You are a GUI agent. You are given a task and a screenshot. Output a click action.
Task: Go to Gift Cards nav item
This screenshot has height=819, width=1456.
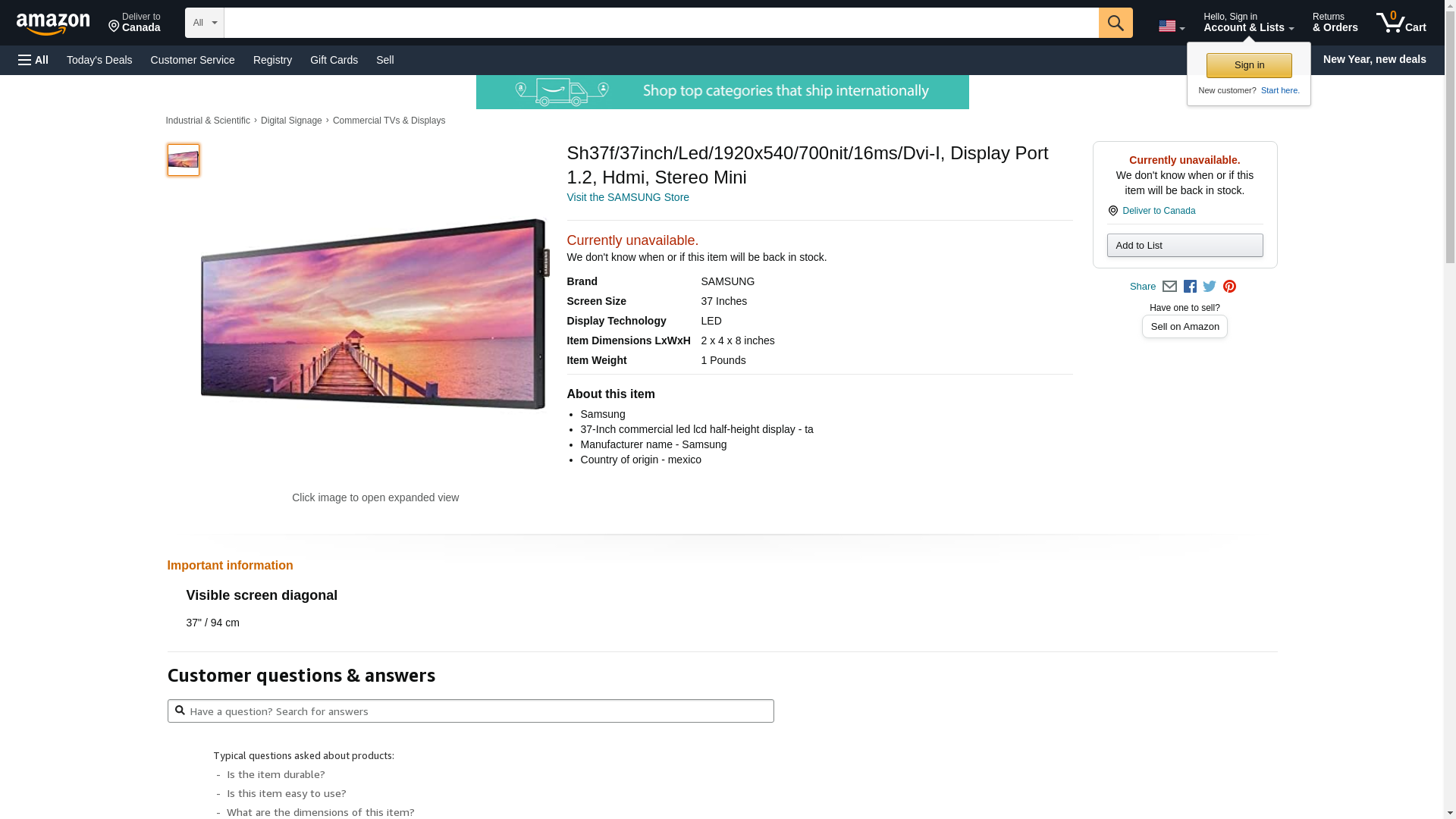click(334, 60)
